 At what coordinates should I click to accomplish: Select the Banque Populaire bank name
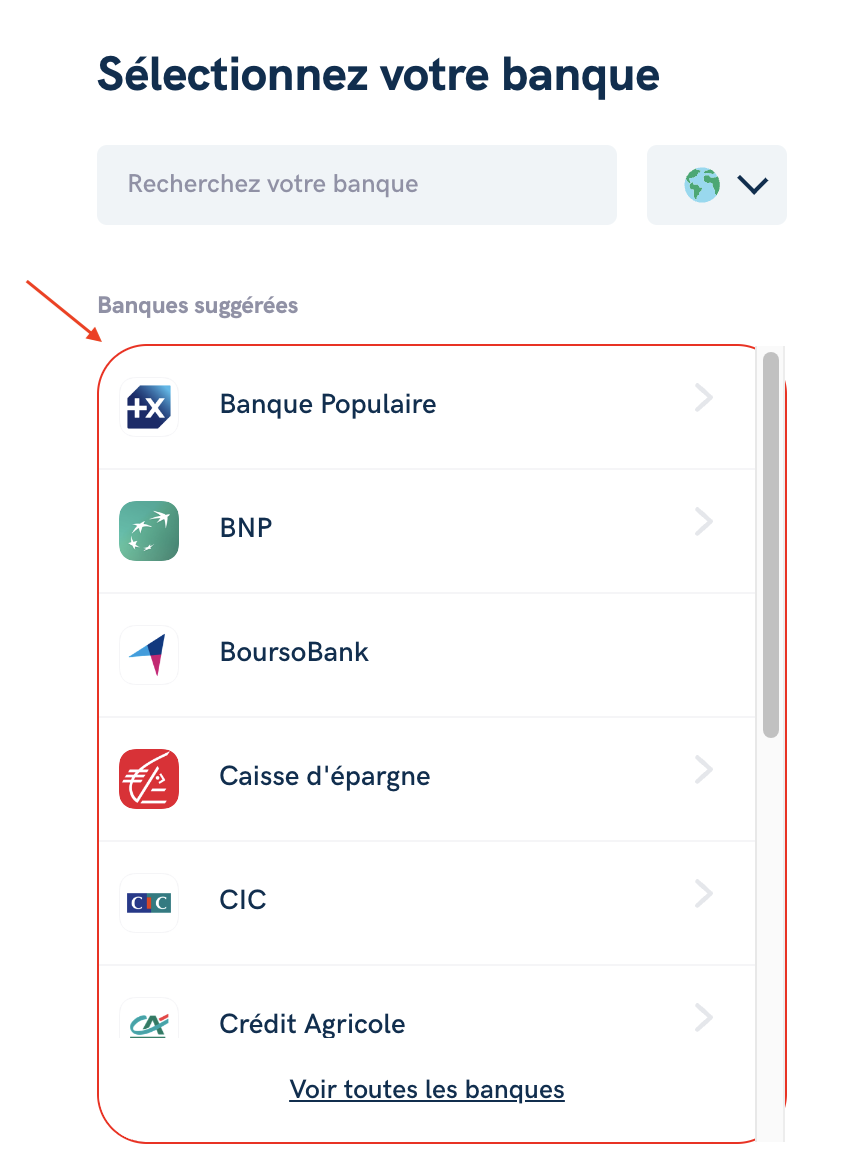[x=328, y=404]
